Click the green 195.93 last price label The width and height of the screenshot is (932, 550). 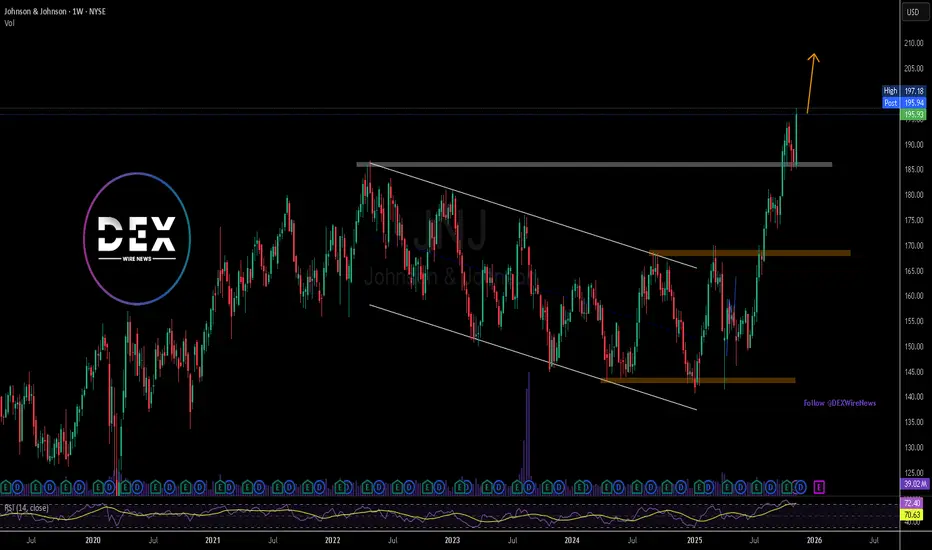click(x=914, y=114)
